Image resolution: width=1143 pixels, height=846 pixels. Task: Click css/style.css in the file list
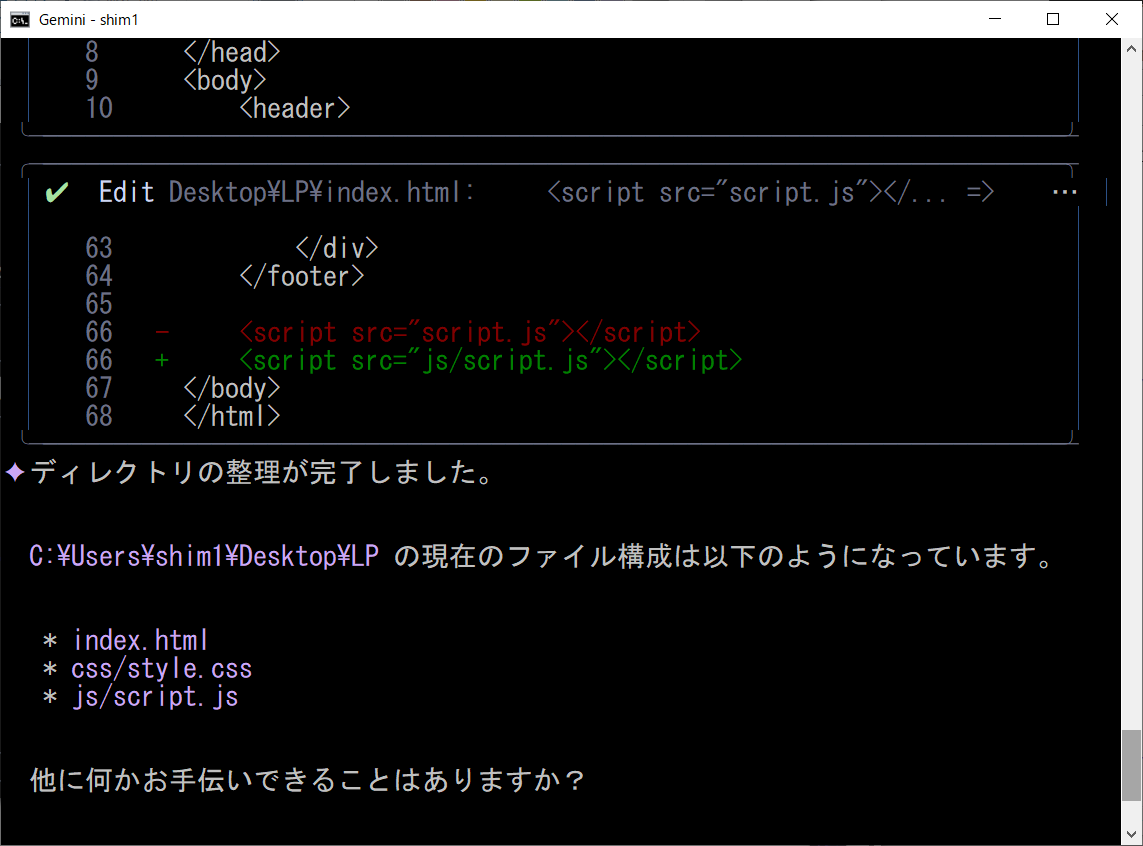point(162,669)
